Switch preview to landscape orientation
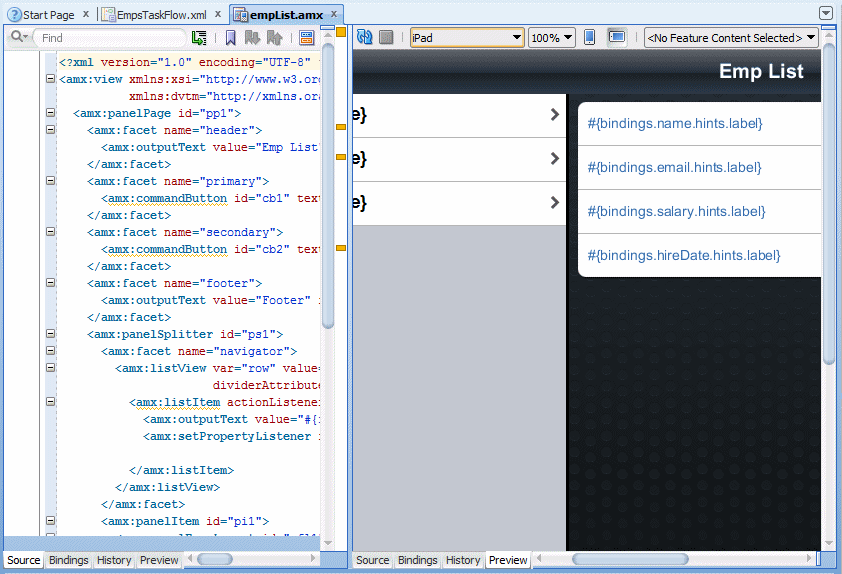The height and width of the screenshot is (574, 842). 617,38
